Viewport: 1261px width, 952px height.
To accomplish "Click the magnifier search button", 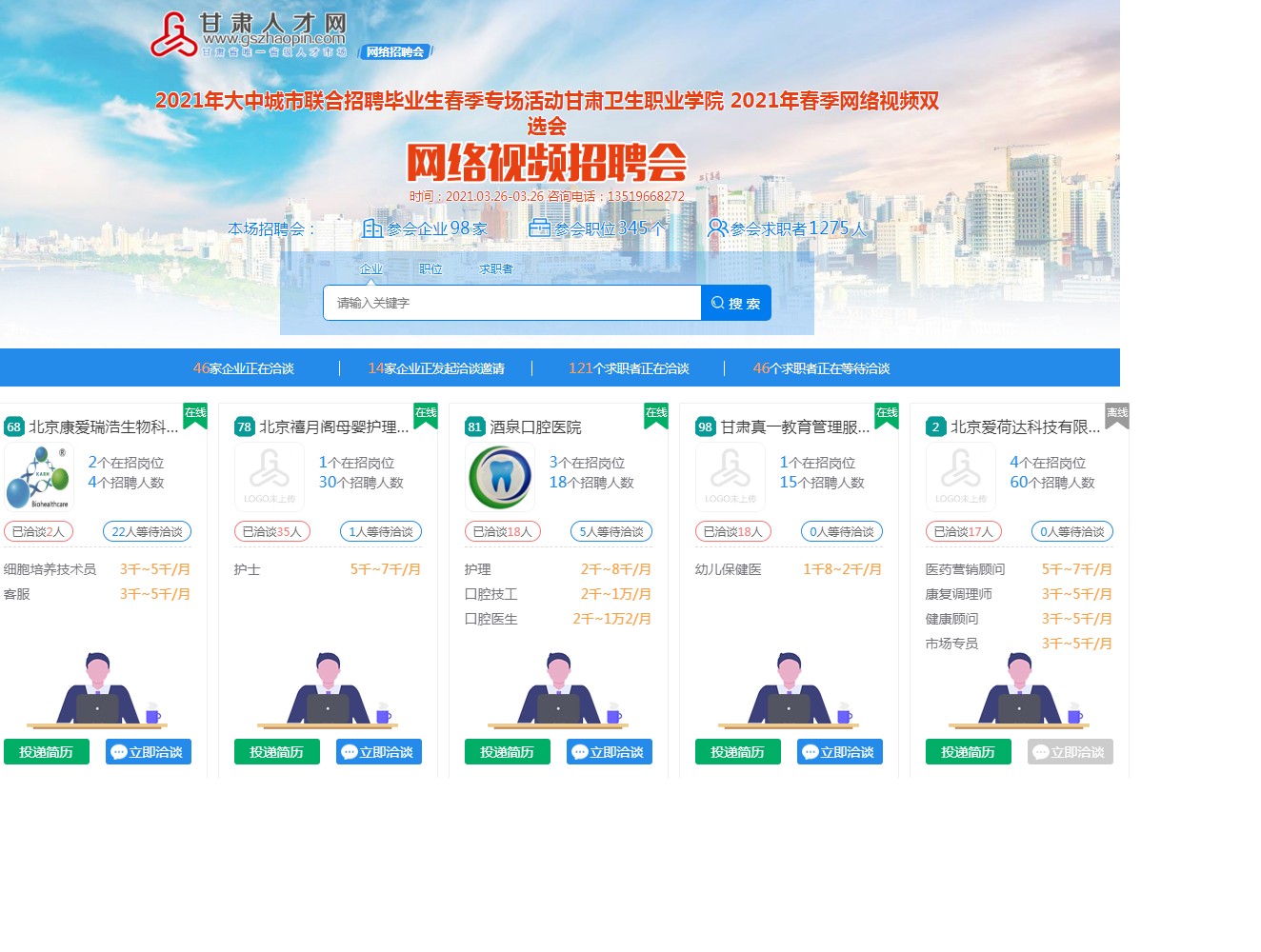I will (x=735, y=303).
